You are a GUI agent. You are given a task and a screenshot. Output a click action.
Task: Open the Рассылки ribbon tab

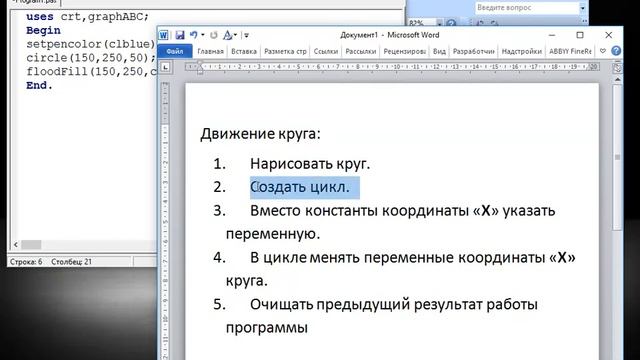point(360,51)
